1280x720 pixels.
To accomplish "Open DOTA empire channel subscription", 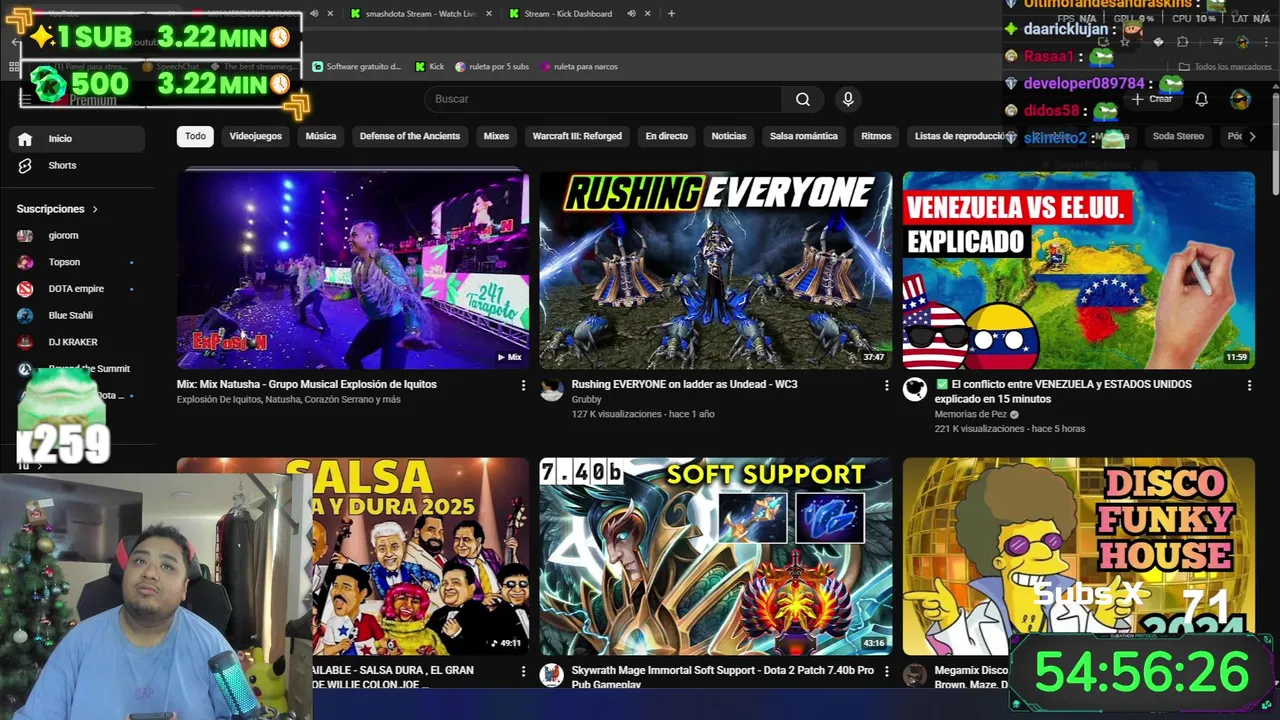I will coord(78,289).
